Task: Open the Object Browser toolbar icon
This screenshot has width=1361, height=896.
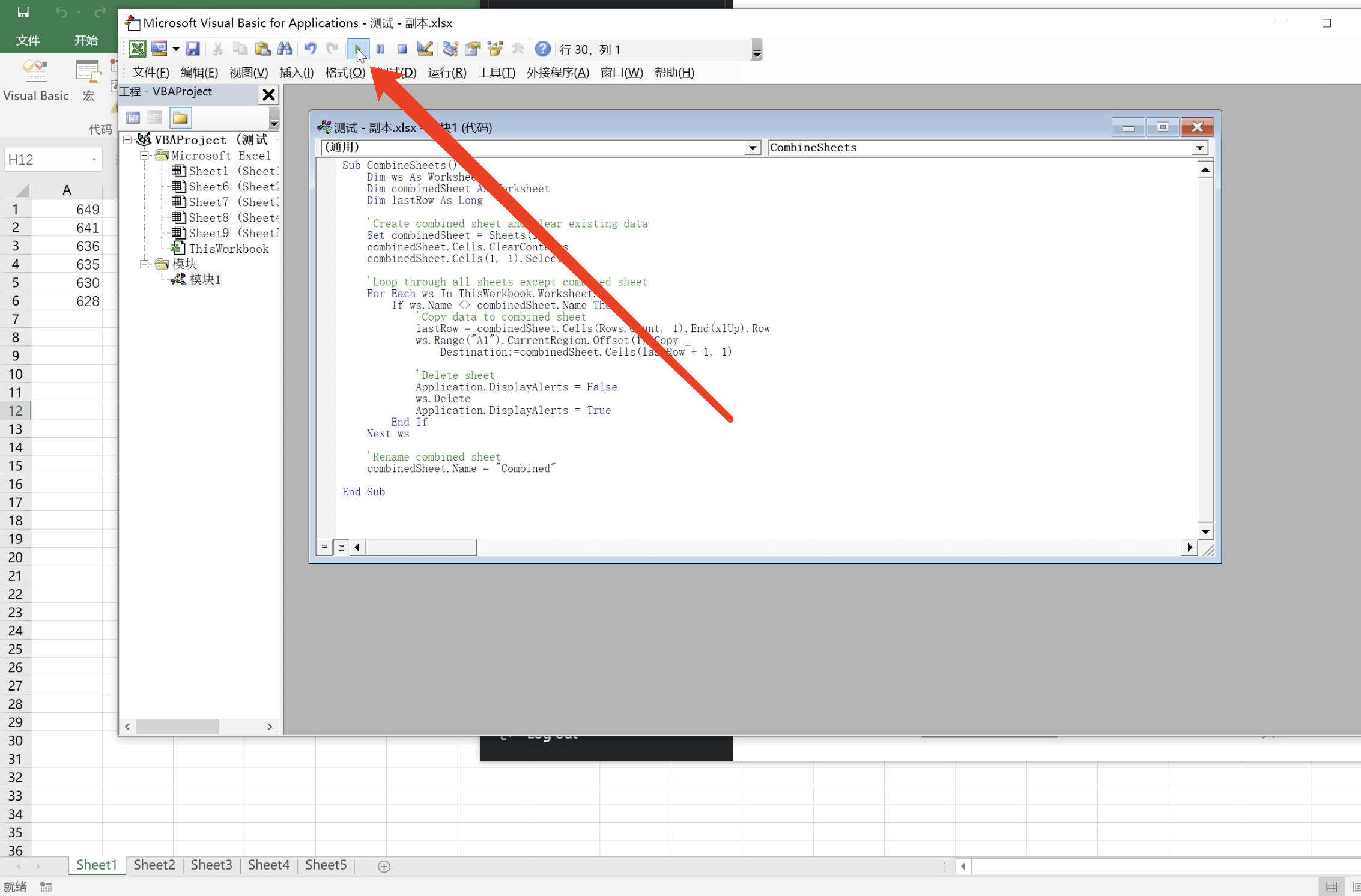Action: [495, 49]
